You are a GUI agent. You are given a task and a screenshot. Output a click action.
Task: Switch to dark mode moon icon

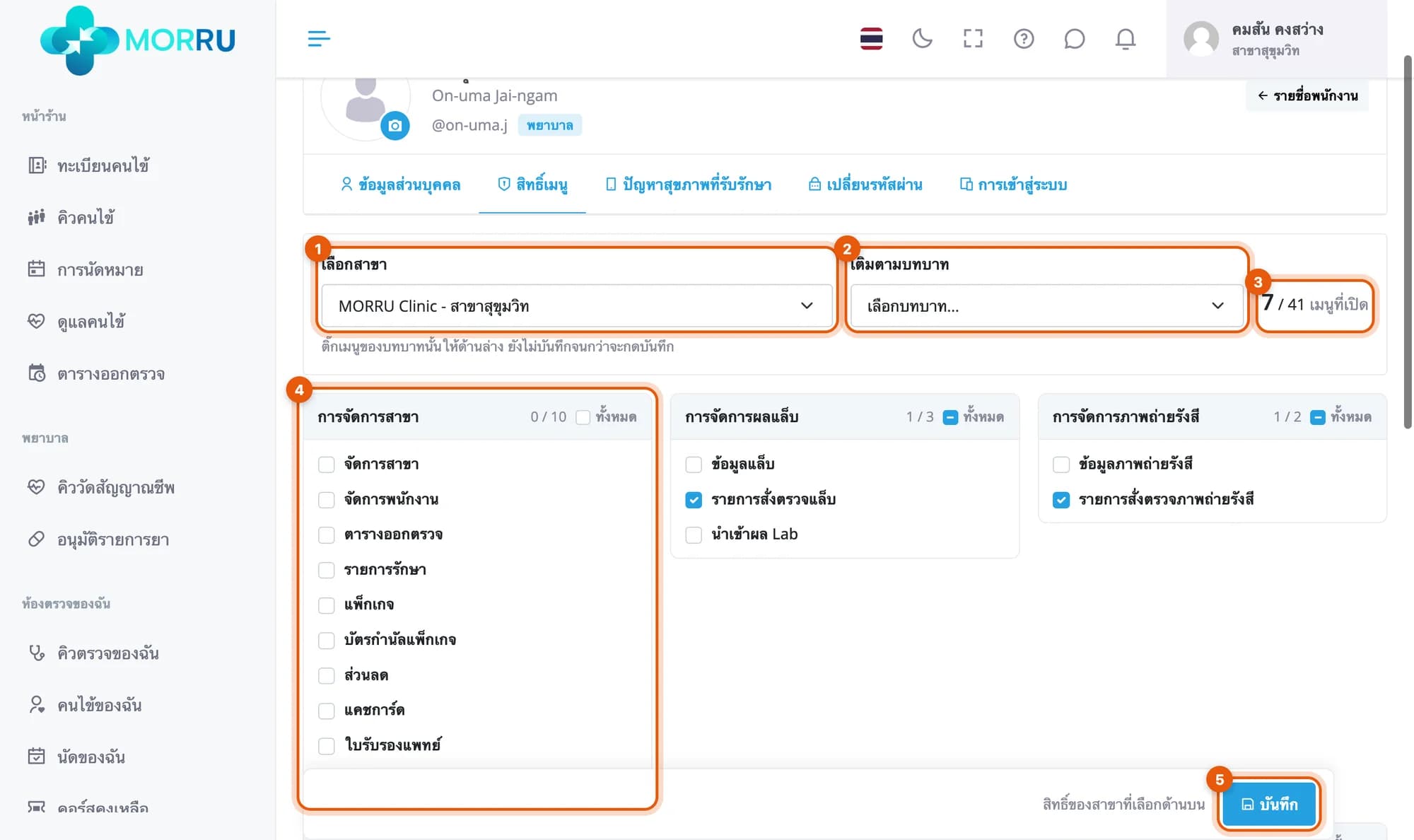[x=922, y=38]
